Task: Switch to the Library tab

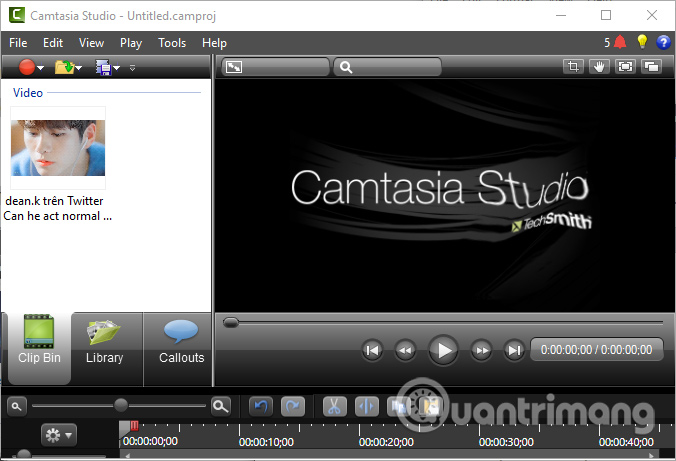Action: [105, 348]
